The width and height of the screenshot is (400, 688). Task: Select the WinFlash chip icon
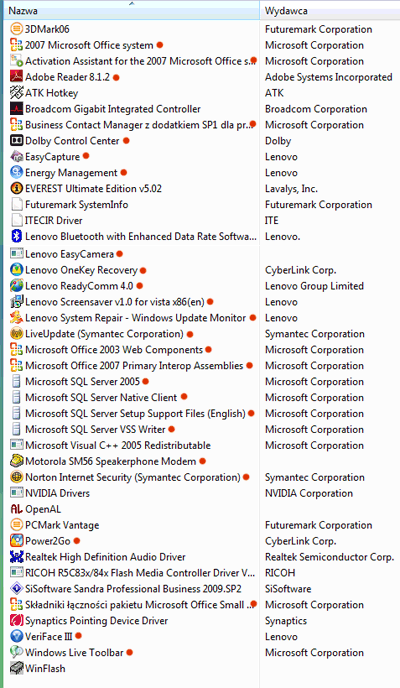[16, 669]
